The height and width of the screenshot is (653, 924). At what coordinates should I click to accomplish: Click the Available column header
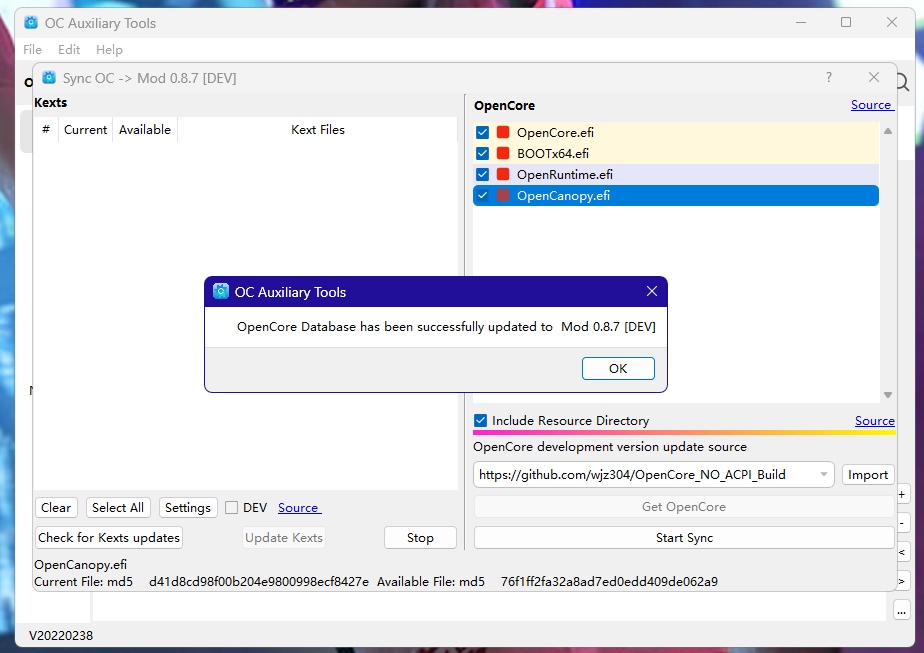coord(145,130)
